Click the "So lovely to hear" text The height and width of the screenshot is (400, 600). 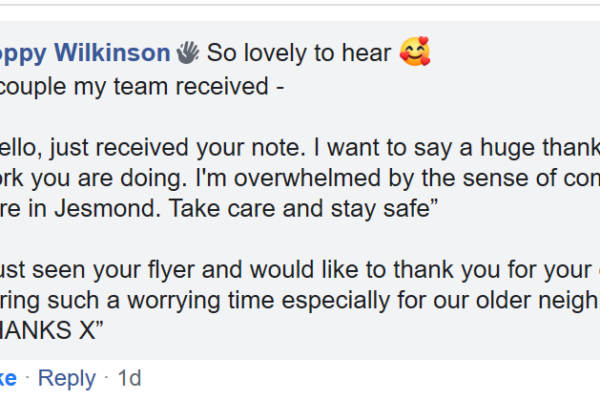(298, 53)
